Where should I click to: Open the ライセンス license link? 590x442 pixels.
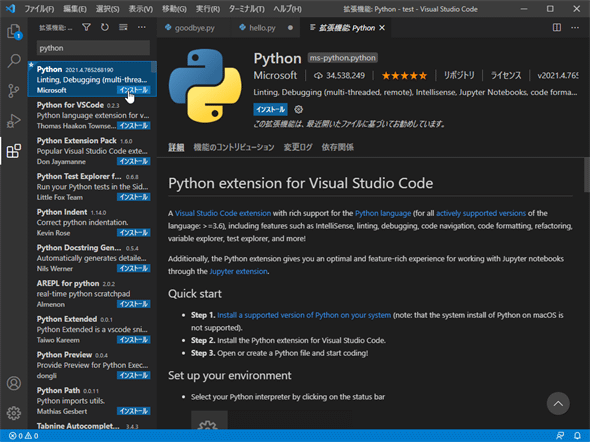click(506, 76)
